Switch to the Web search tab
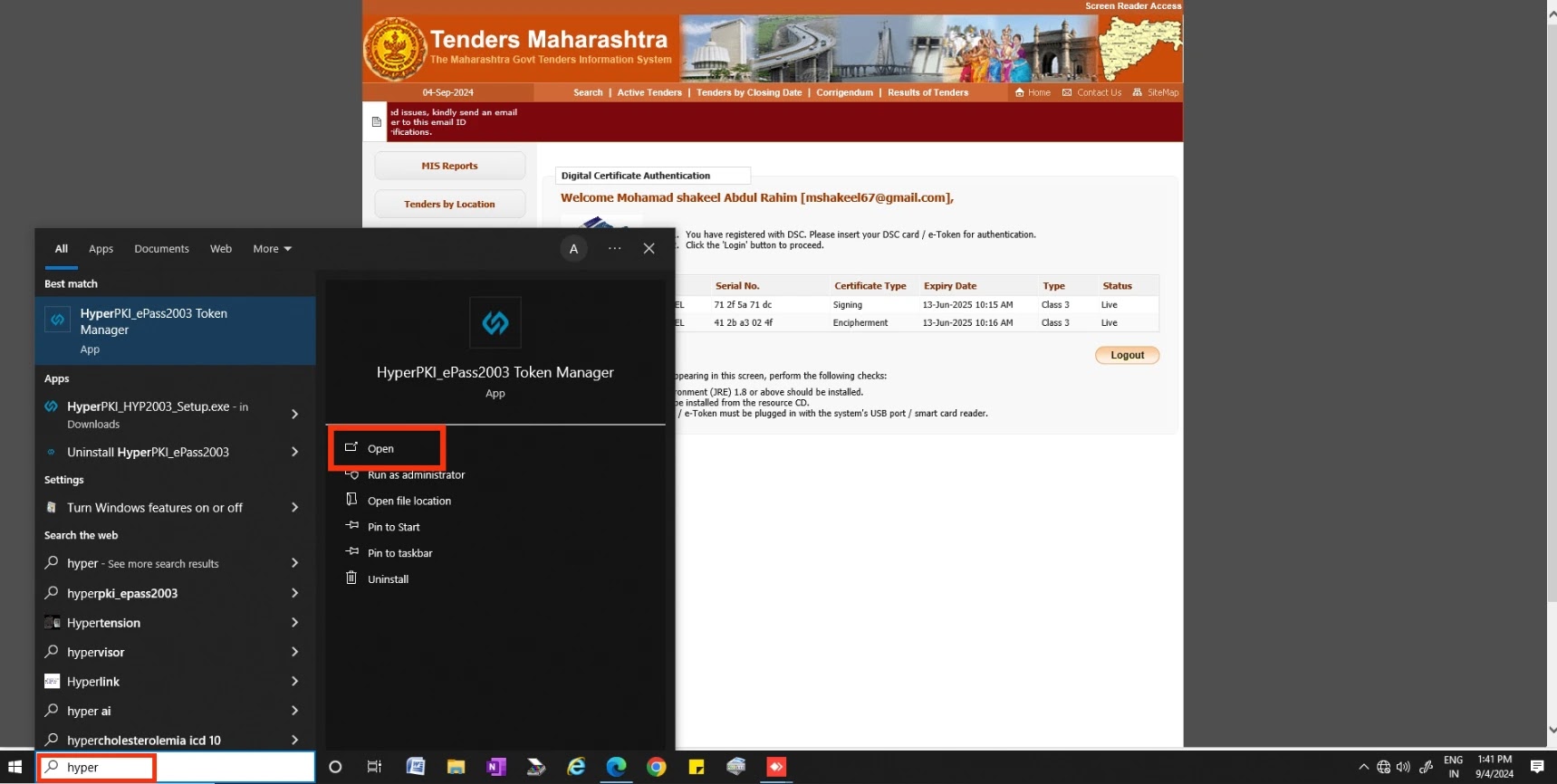This screenshot has height=784, width=1557. click(221, 249)
